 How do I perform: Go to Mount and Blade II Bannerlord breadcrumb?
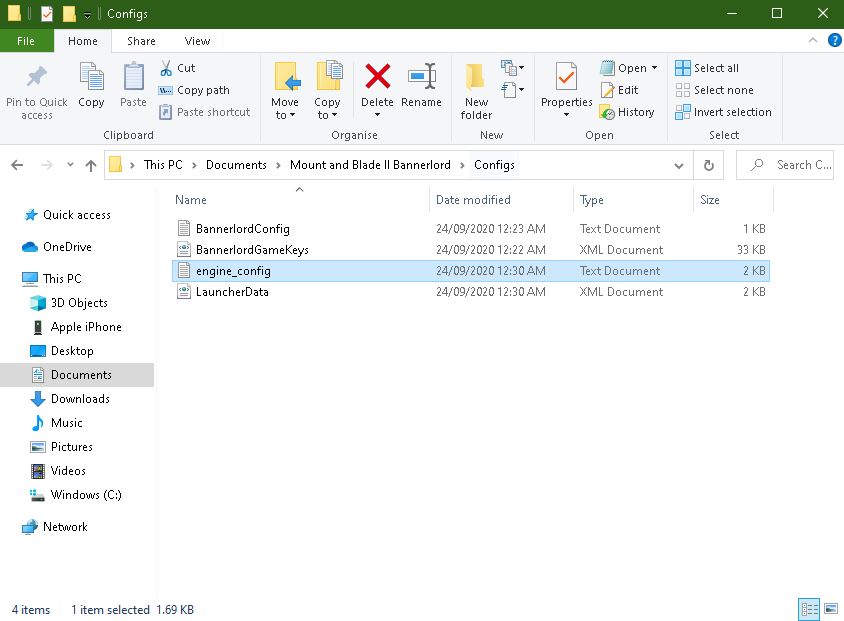point(370,165)
